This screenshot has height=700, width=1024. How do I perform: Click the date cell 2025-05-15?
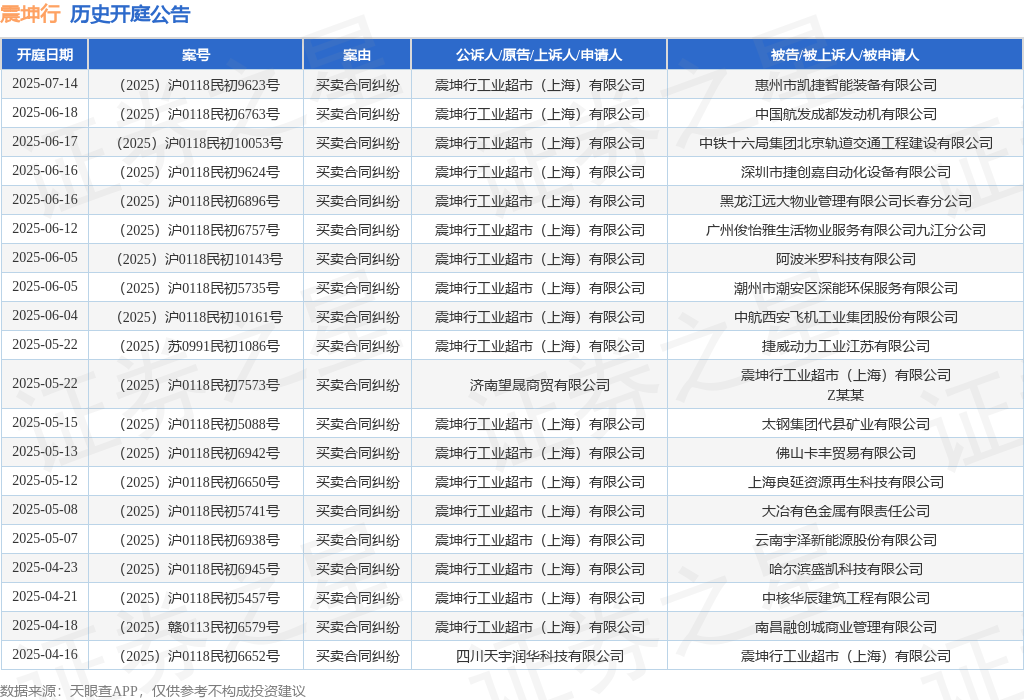point(44,422)
